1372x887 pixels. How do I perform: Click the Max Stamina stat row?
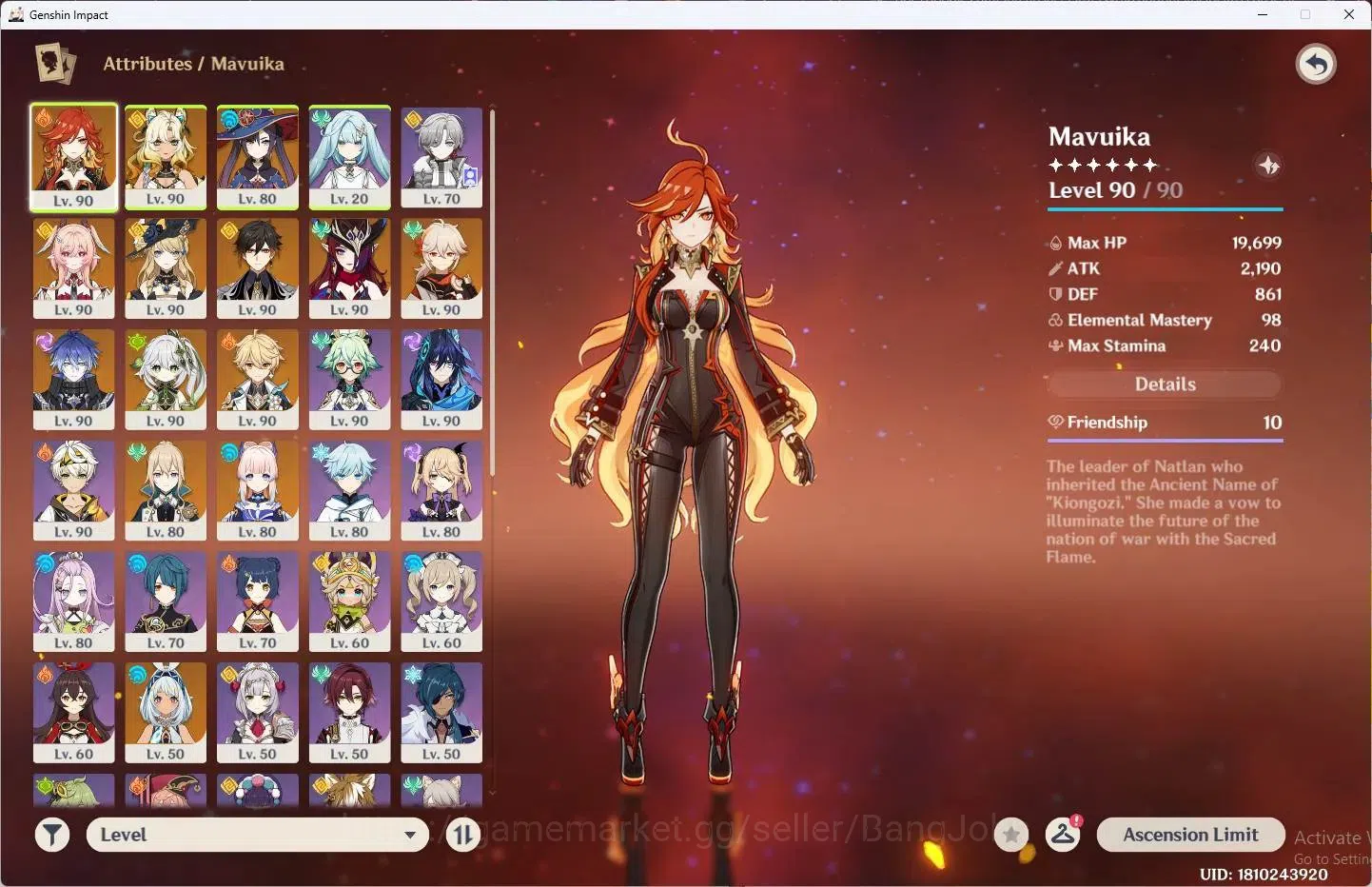(x=1165, y=345)
